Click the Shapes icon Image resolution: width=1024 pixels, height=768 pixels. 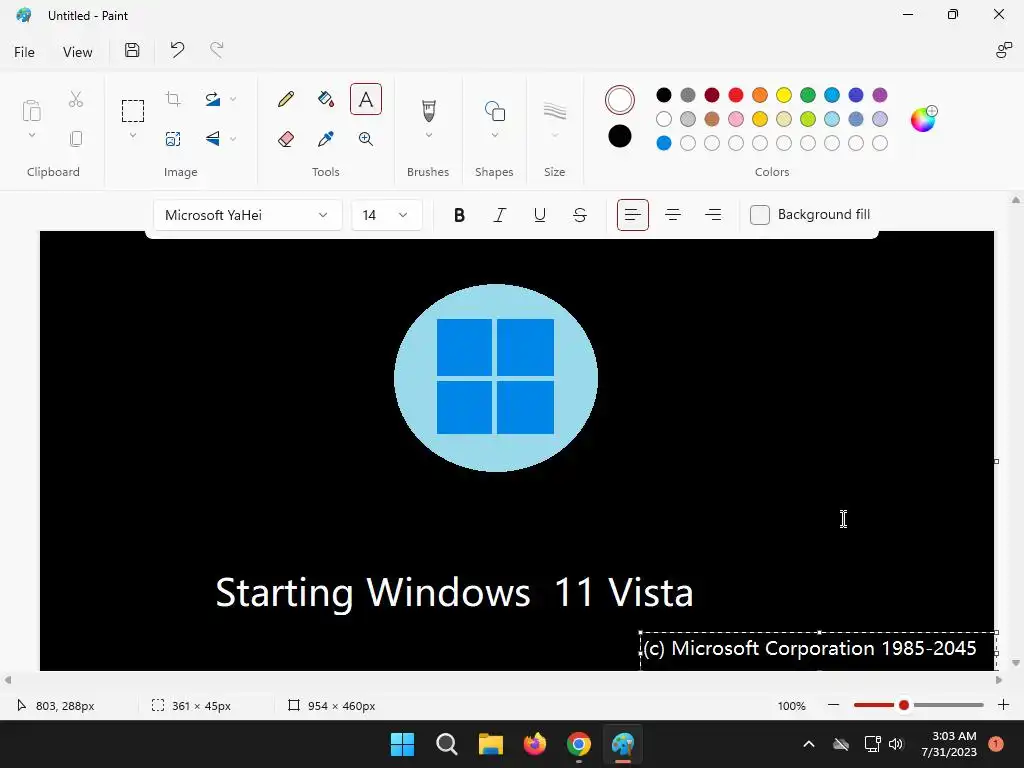[494, 111]
